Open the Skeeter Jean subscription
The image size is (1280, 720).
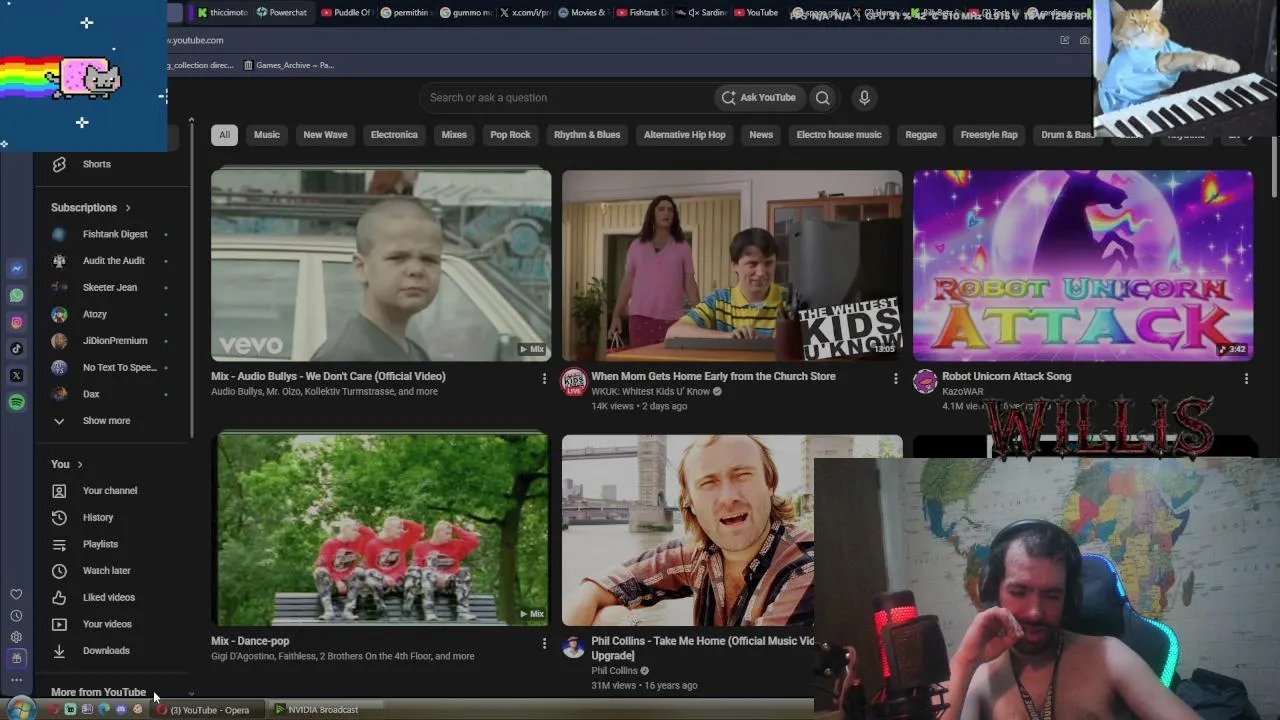[110, 288]
